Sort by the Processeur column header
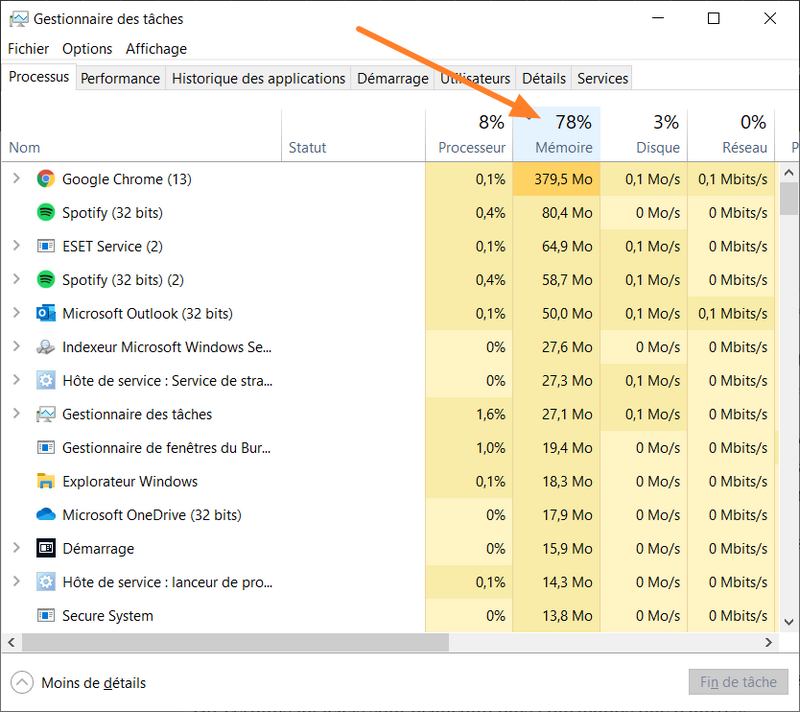Image resolution: width=800 pixels, height=712 pixels. pos(471,147)
